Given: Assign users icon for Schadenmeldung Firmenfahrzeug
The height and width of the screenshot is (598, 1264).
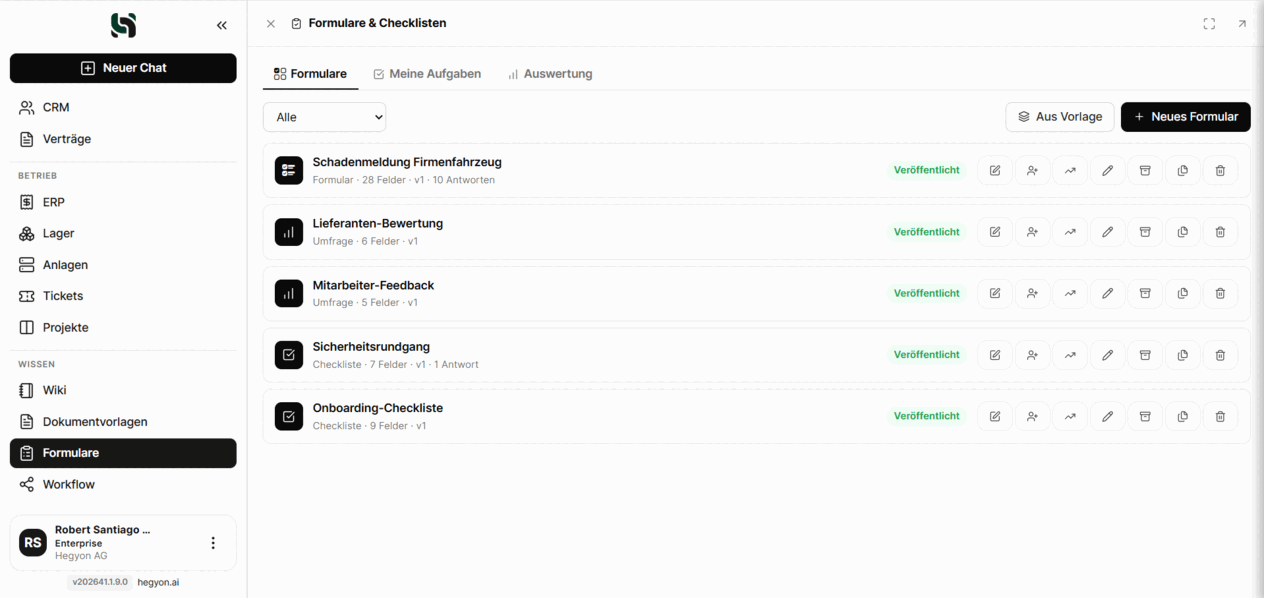Looking at the screenshot, I should pos(1032,171).
